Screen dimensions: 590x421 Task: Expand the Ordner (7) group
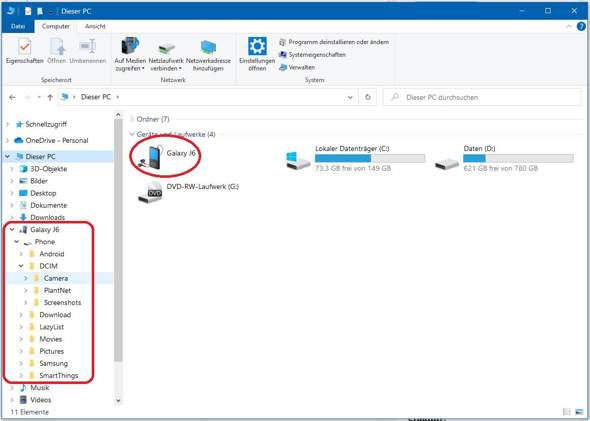coord(132,119)
